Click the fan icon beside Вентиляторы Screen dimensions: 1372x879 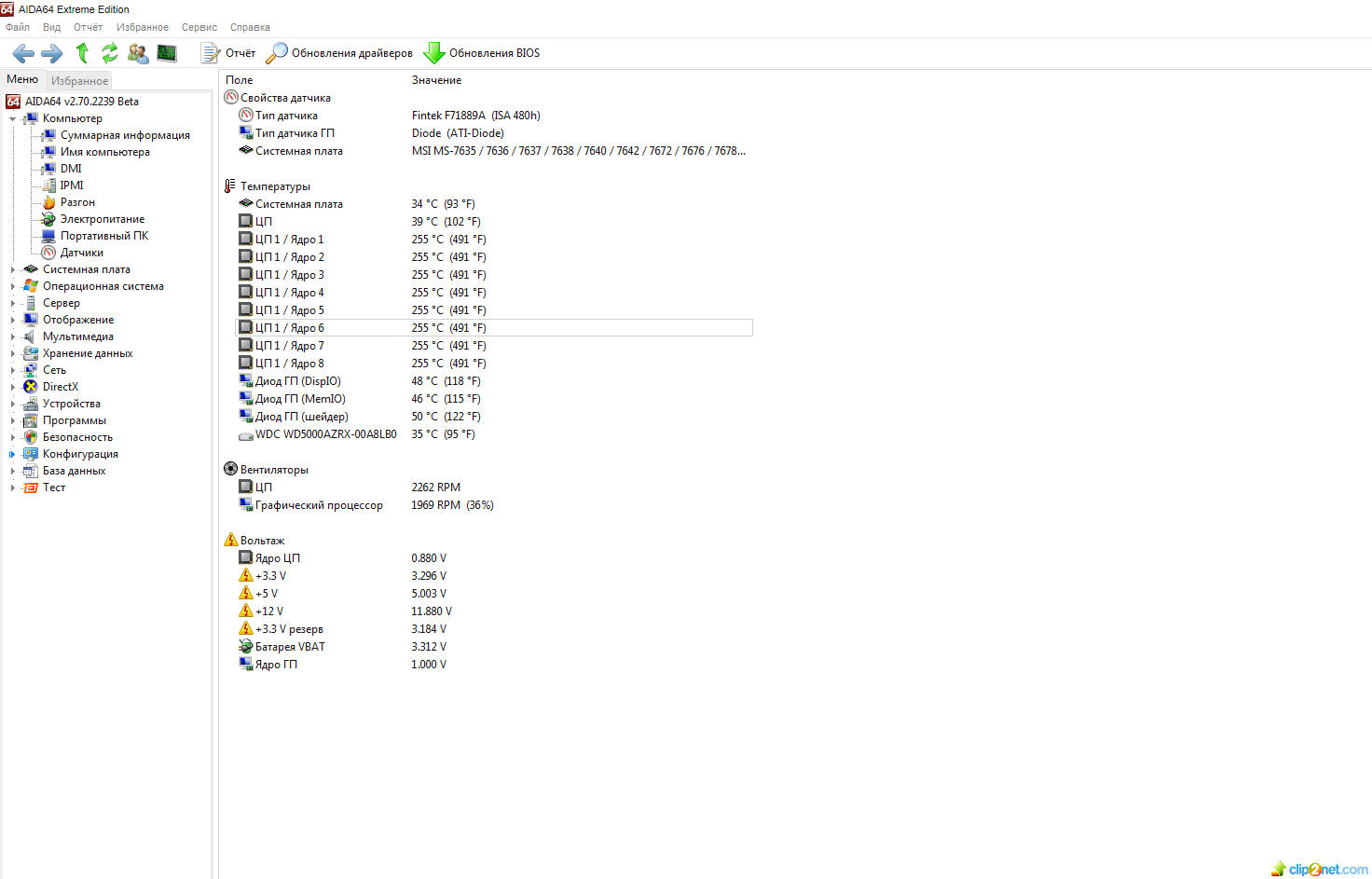pos(230,469)
